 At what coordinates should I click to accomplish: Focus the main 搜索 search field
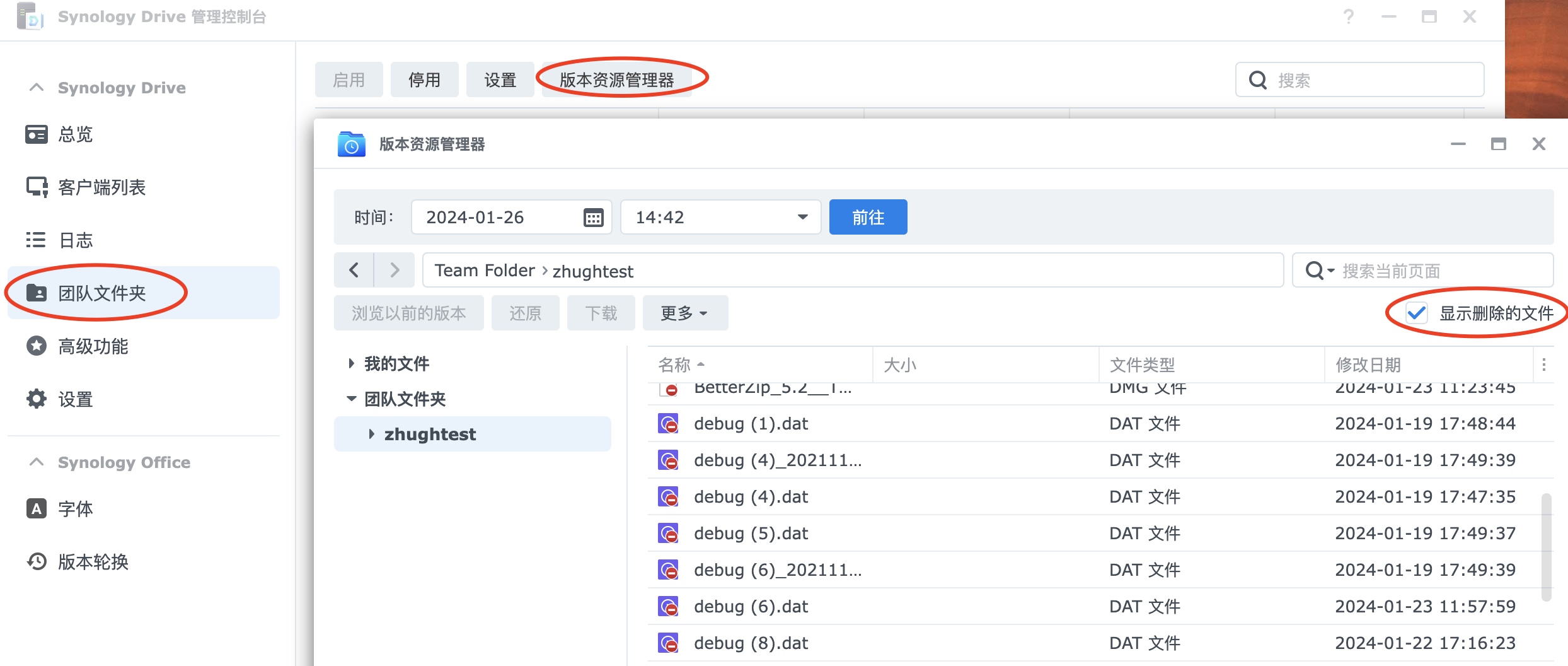[1360, 80]
